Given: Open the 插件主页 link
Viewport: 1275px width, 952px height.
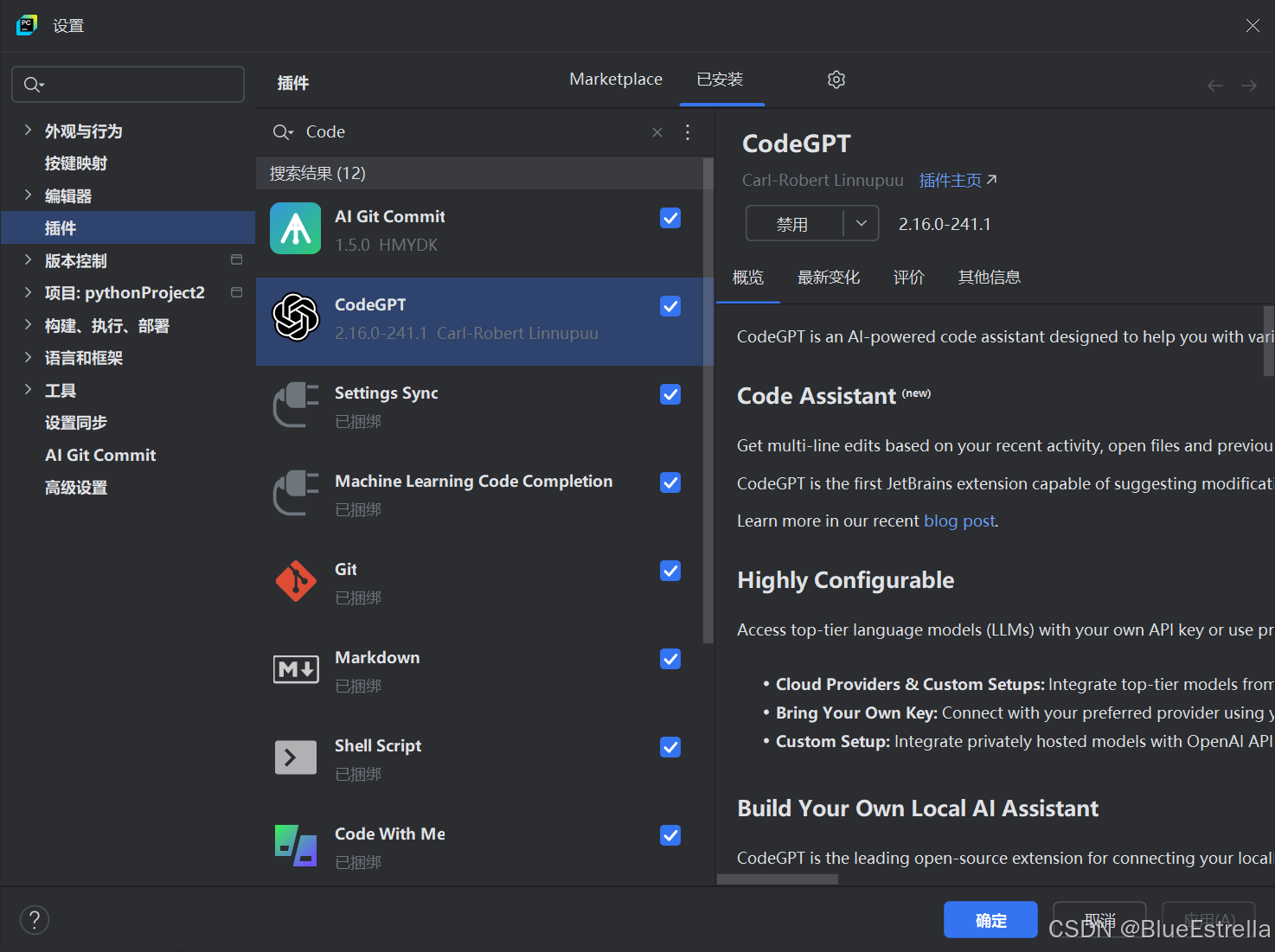Looking at the screenshot, I should (958, 180).
